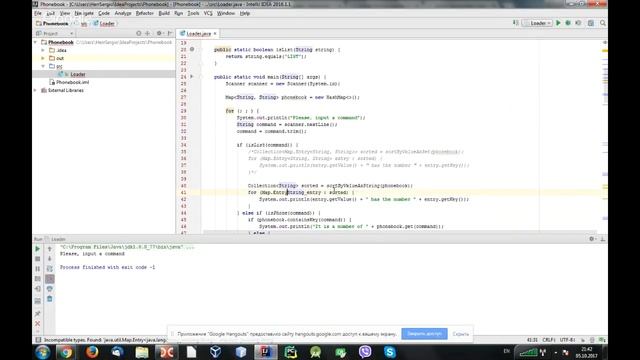Run Loader with the green toolbar play button
The image size is (640, 360).
click(x=558, y=23)
